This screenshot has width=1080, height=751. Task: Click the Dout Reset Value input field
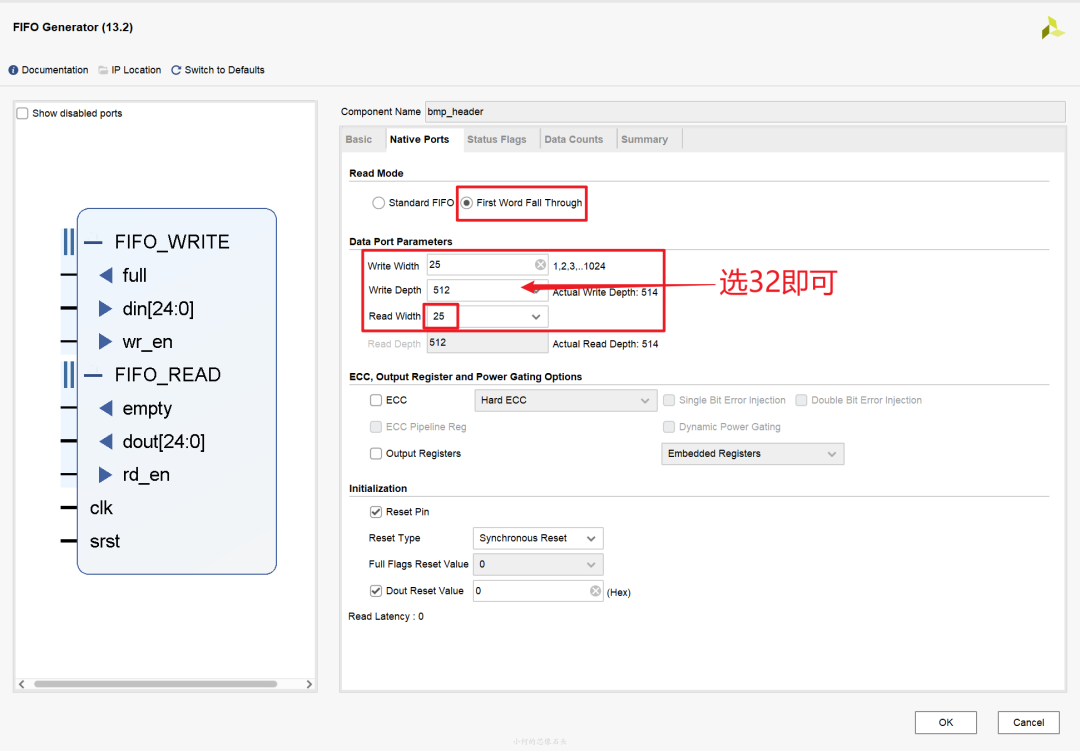coord(538,591)
